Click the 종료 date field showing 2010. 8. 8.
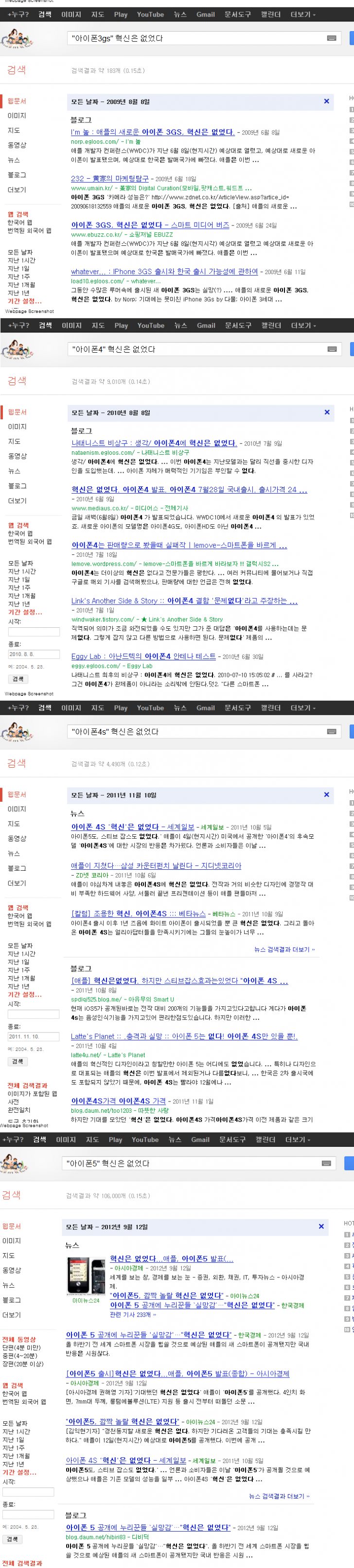354x1568 pixels. click(x=34, y=655)
